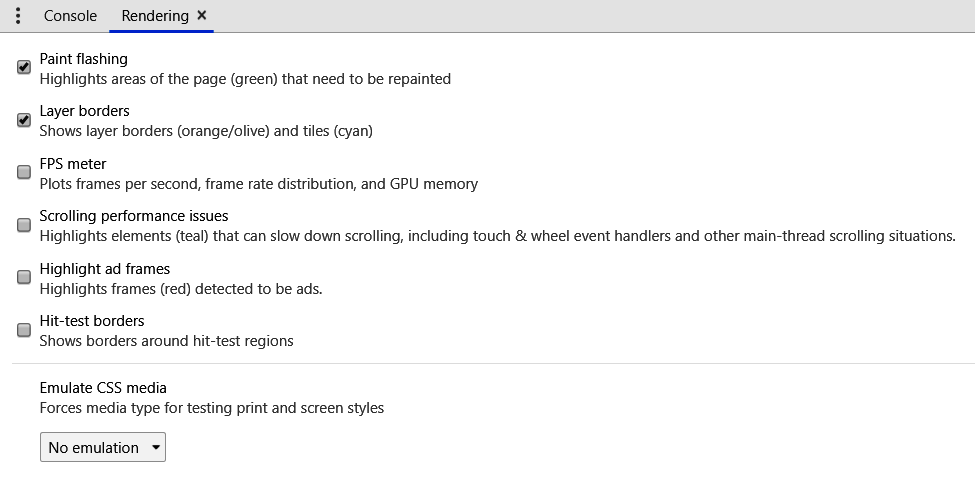Turn on Highlight ad frames checkbox
Screen dimensions: 975x477
click(24, 277)
